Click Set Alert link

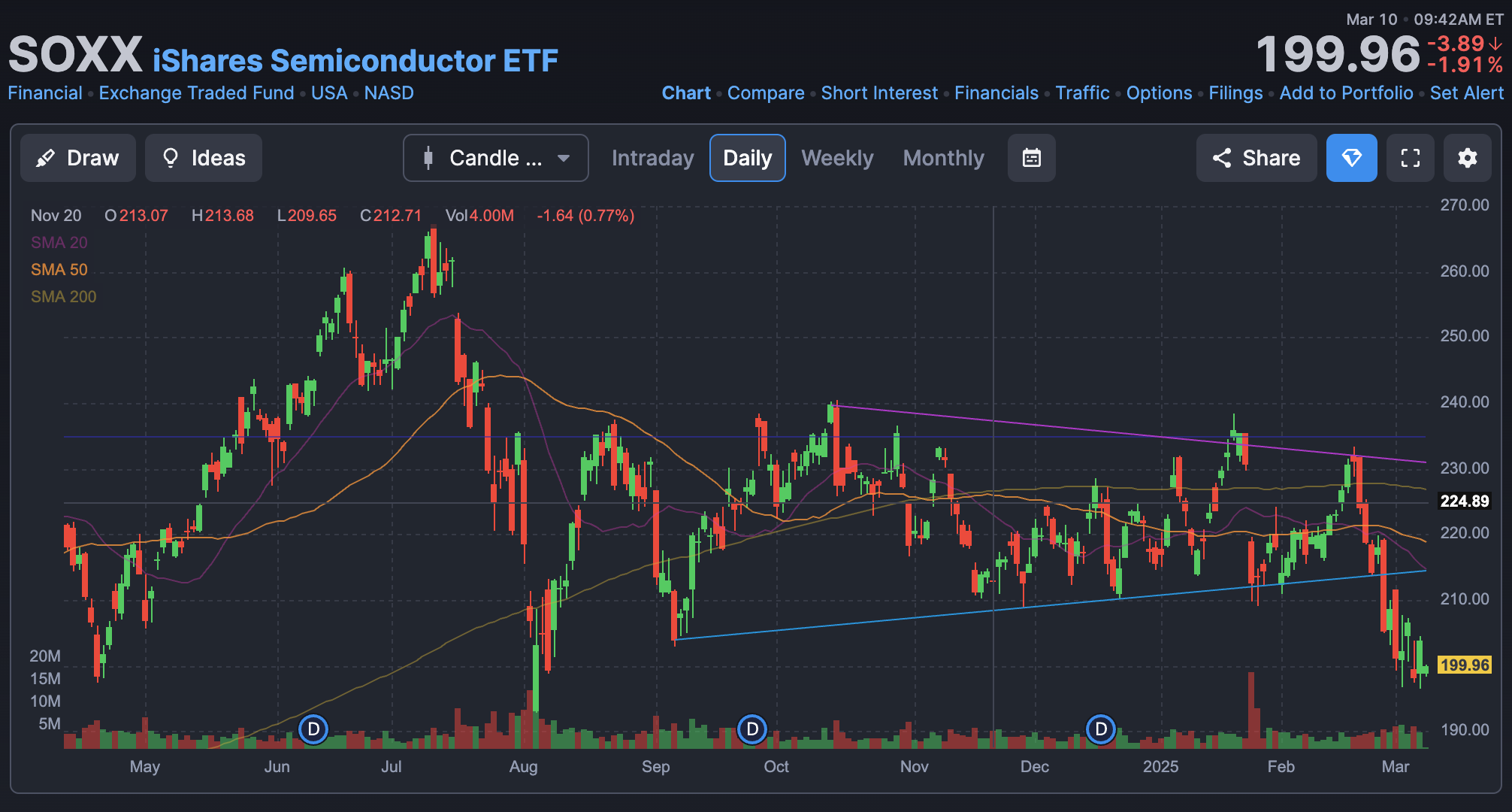tap(1467, 92)
